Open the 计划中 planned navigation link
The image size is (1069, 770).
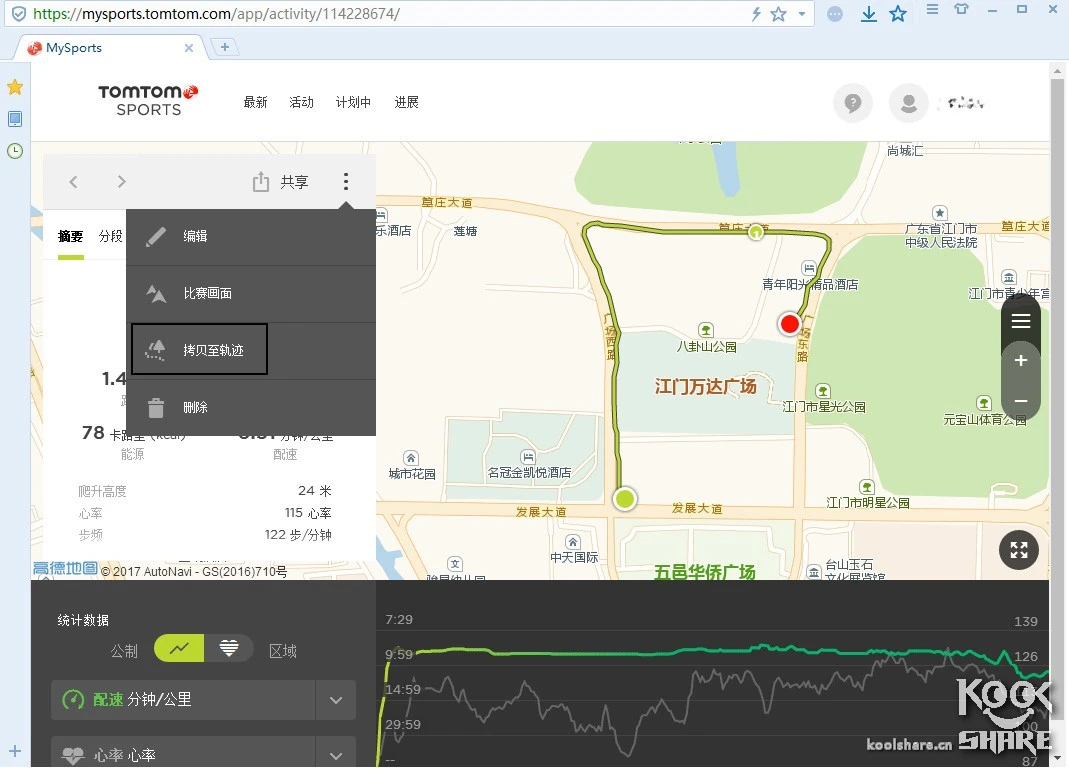coord(353,102)
